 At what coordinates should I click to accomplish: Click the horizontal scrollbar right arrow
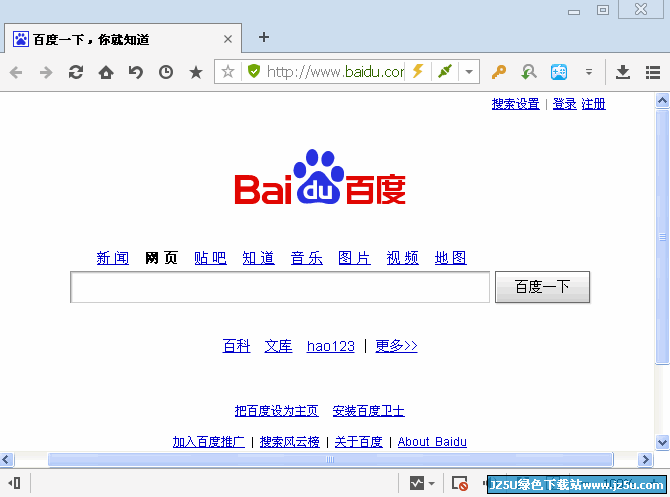point(646,460)
